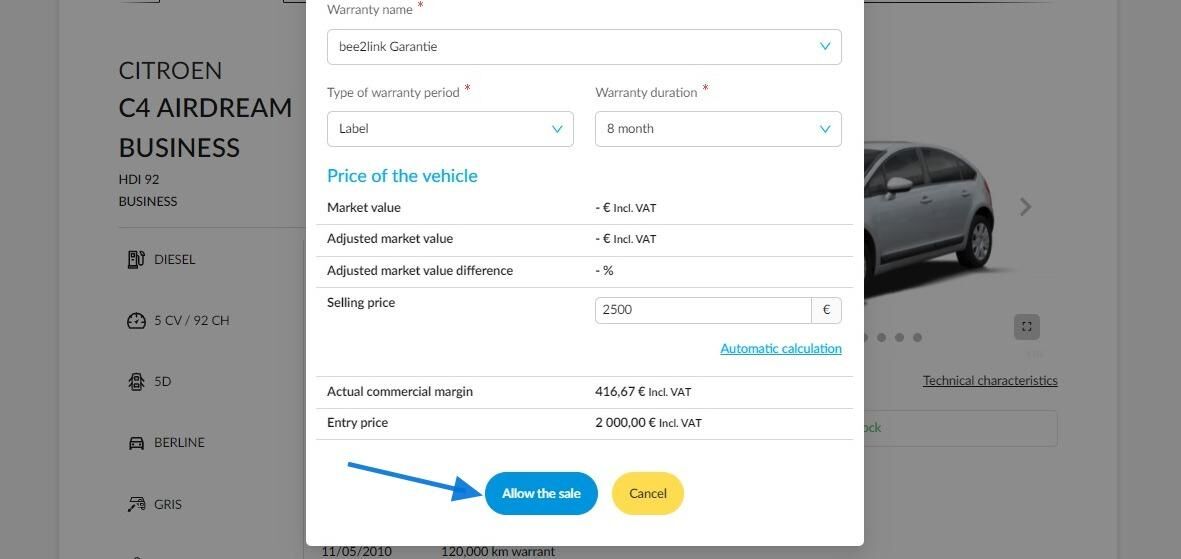Expand the Type of warranty period dropdown
The image size is (1181, 559).
[450, 129]
